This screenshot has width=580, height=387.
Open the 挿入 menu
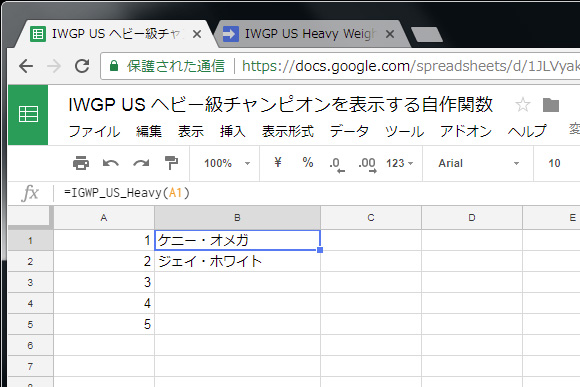pos(233,131)
